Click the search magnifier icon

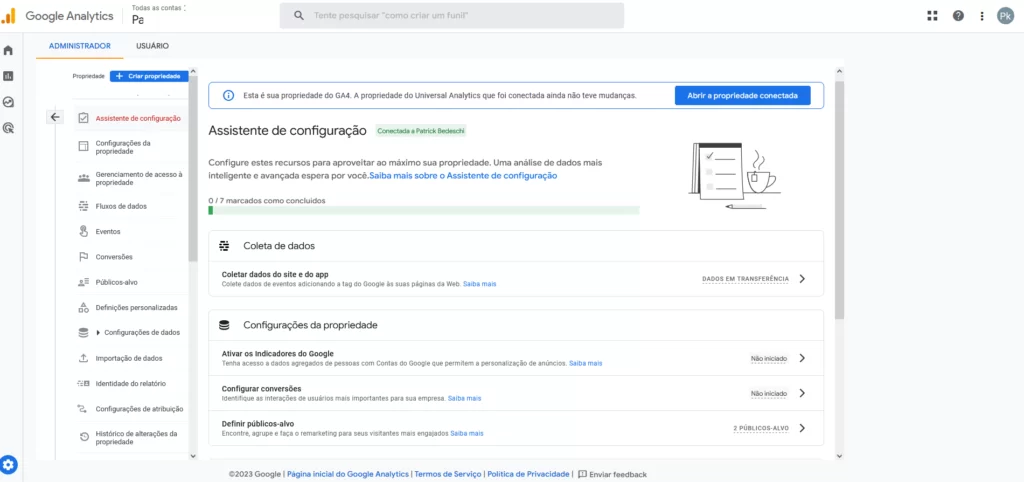click(299, 16)
